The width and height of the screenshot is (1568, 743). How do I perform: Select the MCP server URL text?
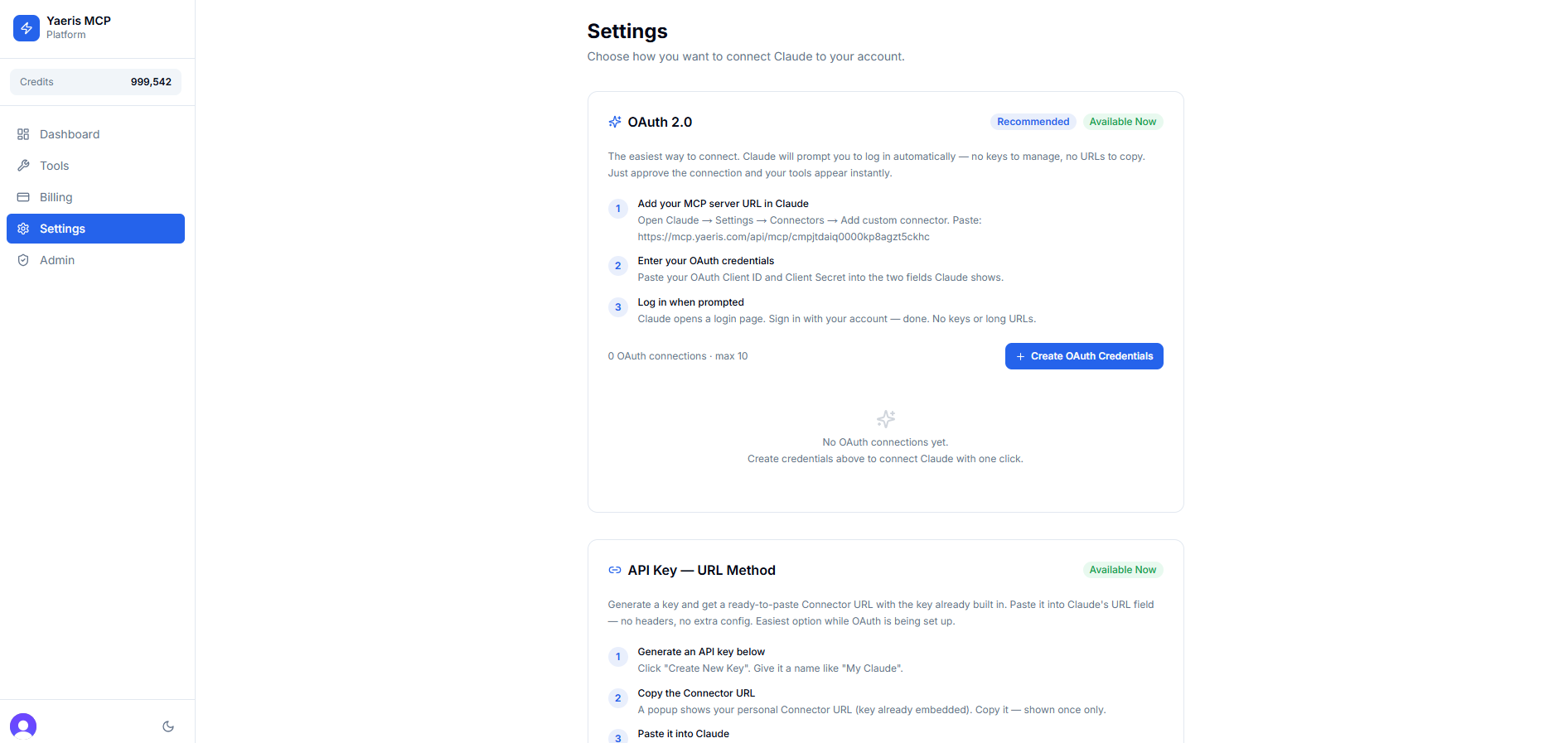click(783, 237)
